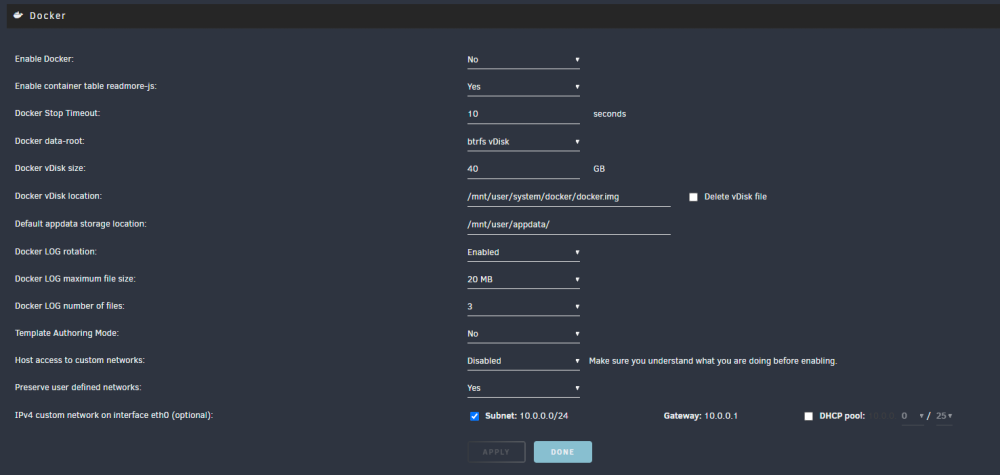Click the 'Docker vDisk size:' label

(x=50, y=168)
